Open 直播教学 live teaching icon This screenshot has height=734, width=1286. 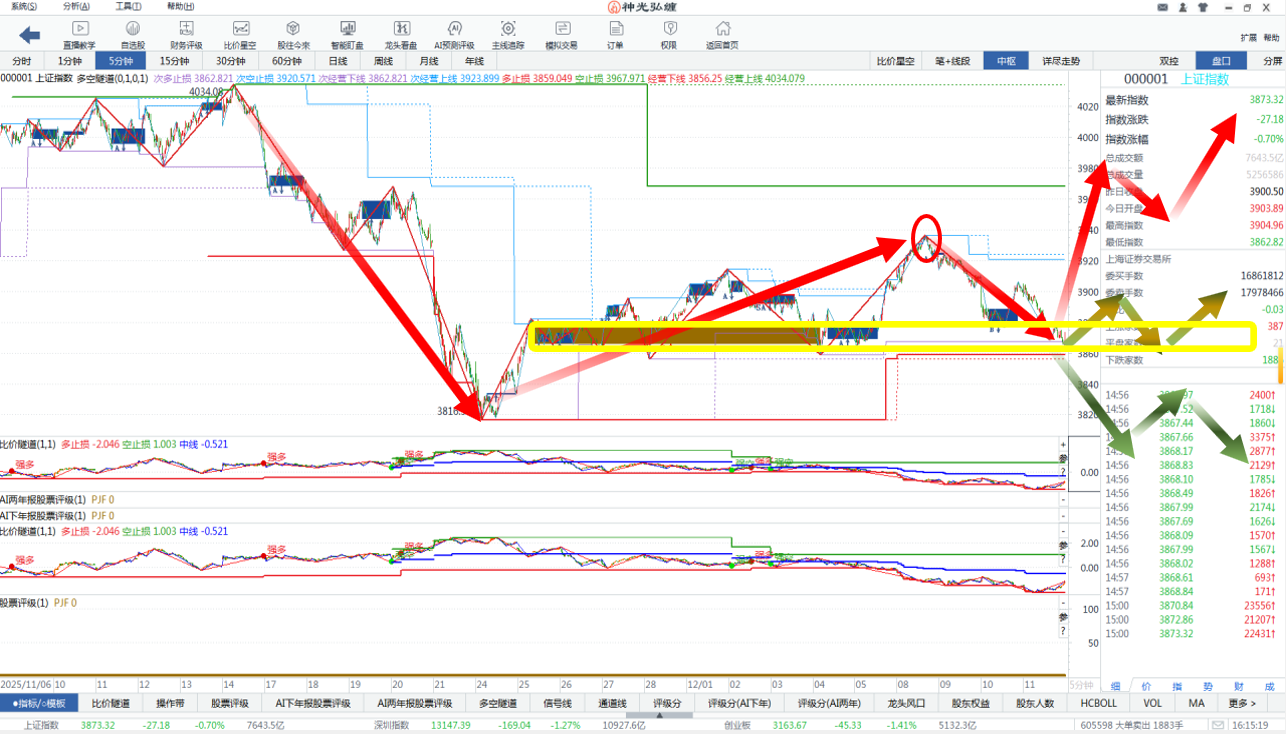point(80,34)
